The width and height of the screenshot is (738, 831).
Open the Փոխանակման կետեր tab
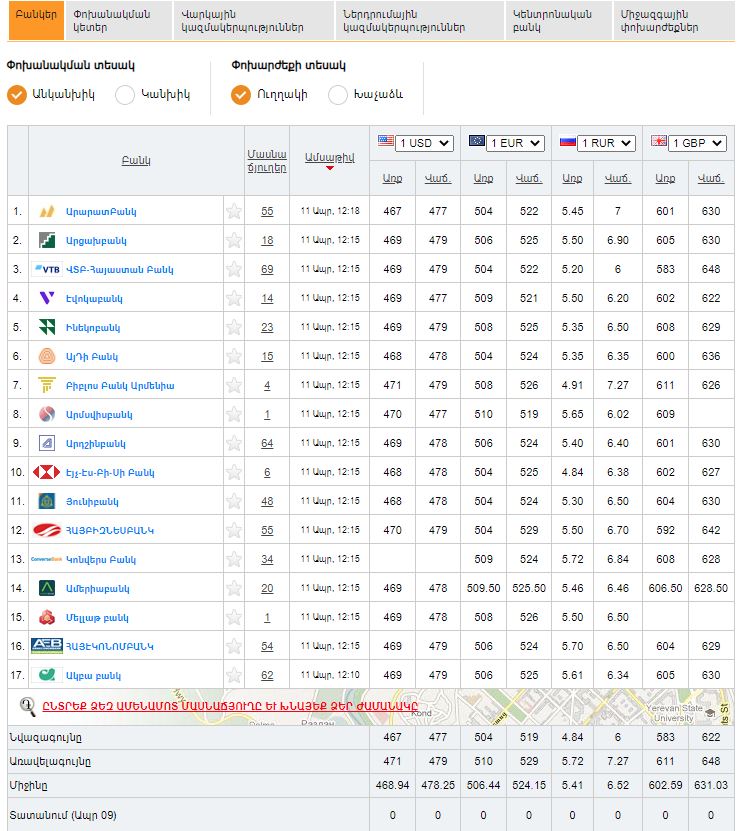point(119,20)
